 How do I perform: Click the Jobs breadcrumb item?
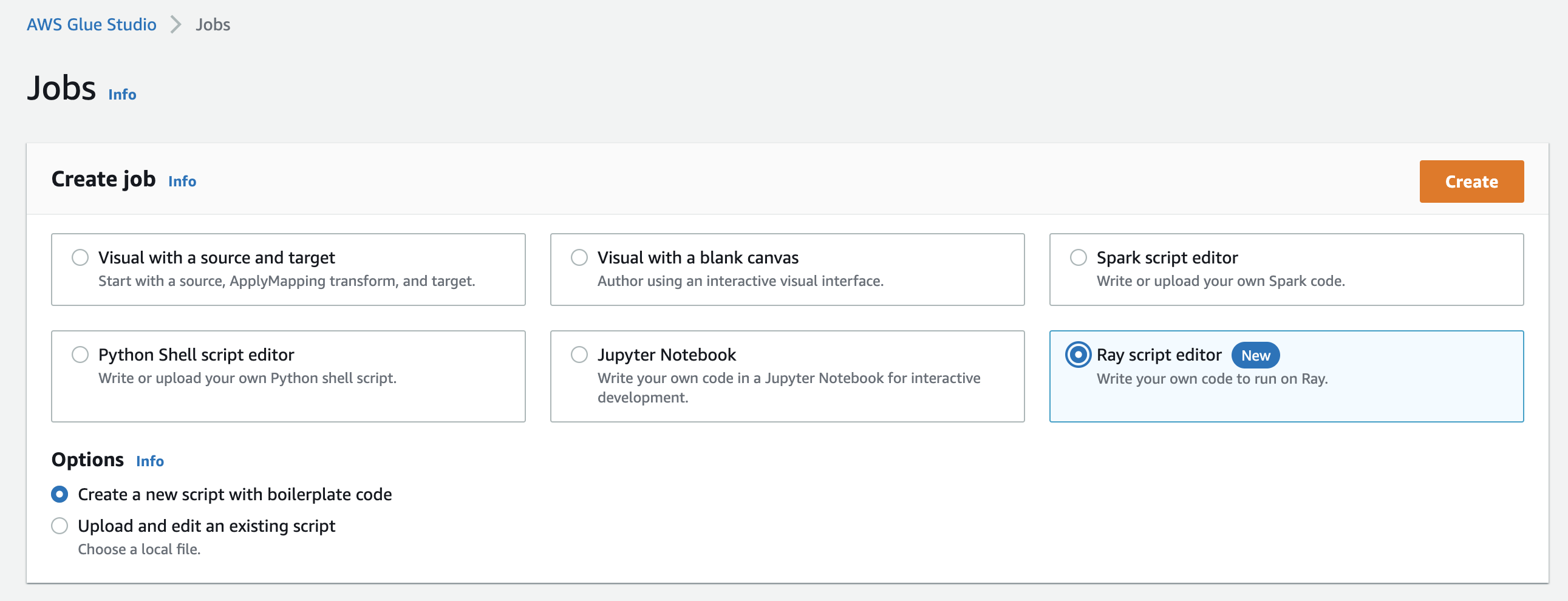213,24
